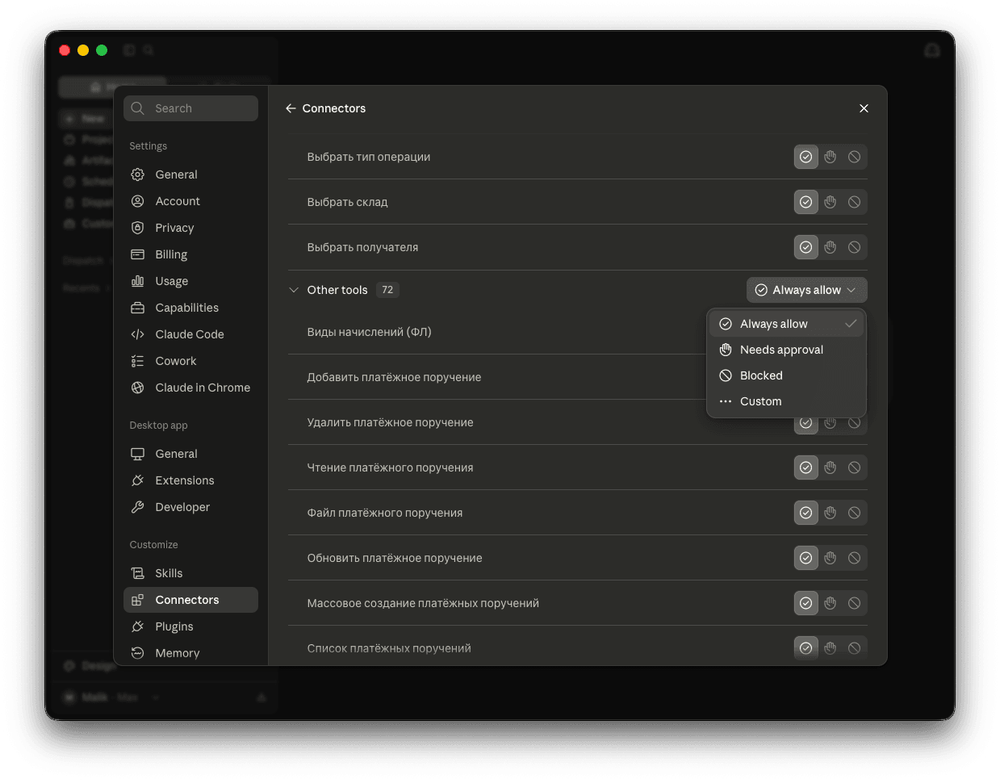
Task: Collapse the Other tools section chevron
Action: pyautogui.click(x=293, y=290)
